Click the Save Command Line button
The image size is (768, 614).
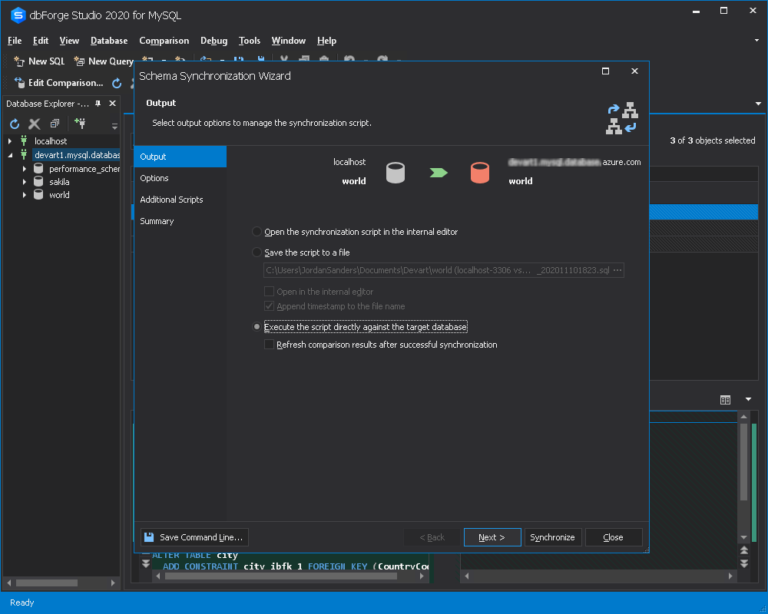coord(193,537)
